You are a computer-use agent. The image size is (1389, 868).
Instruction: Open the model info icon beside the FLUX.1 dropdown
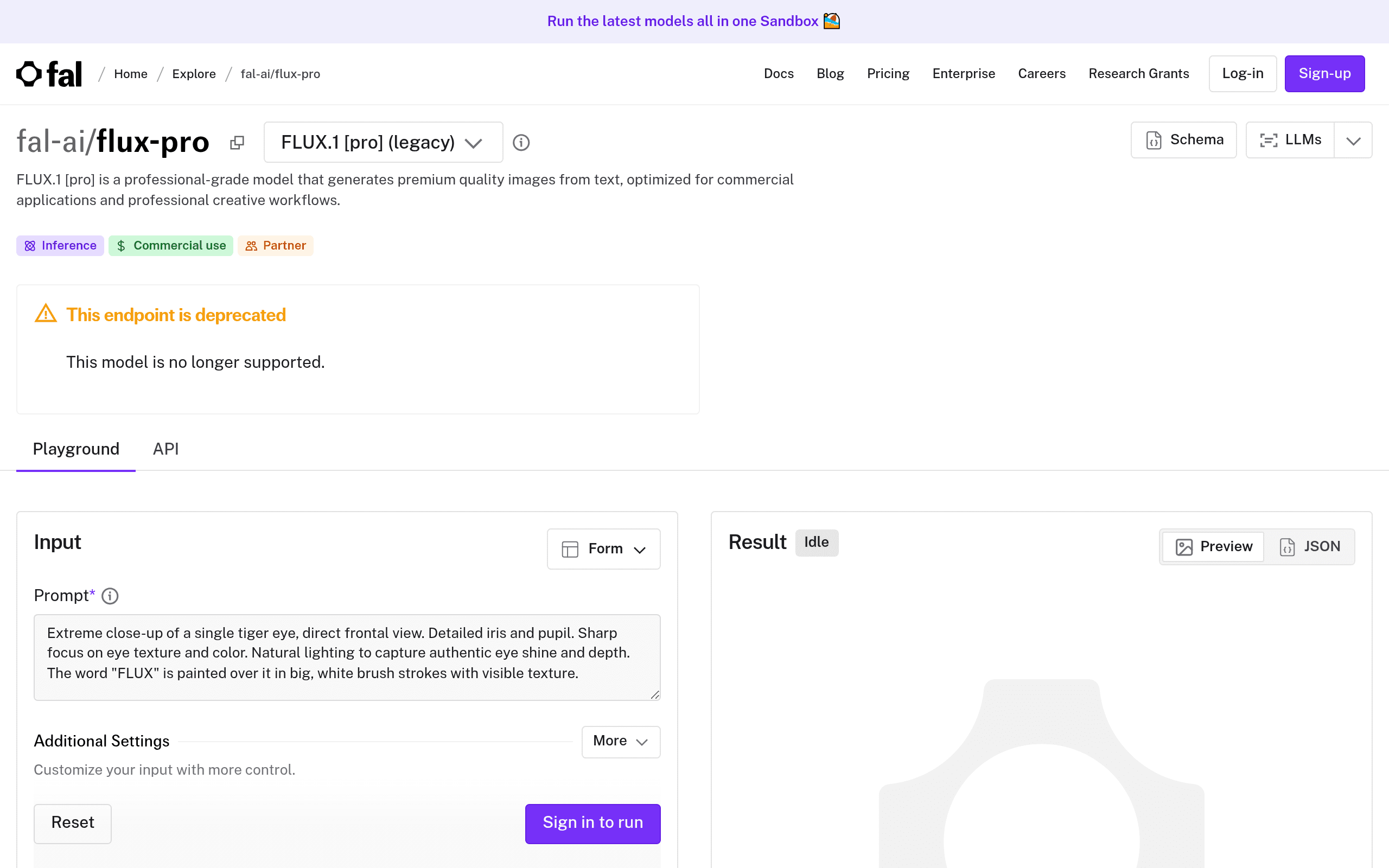click(521, 142)
